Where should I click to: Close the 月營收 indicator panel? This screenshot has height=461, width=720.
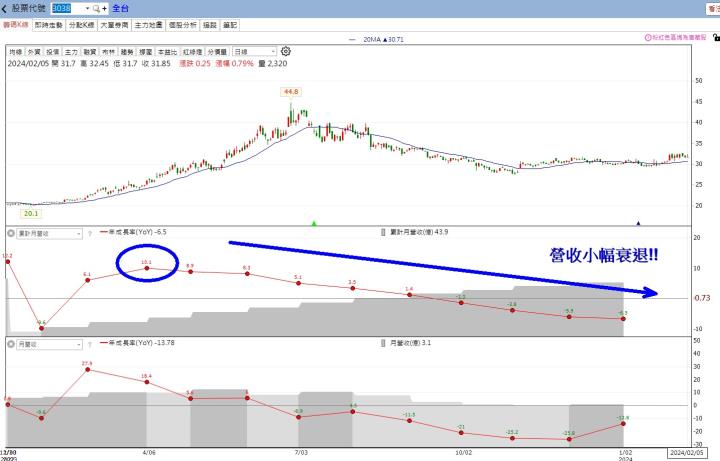(x=10, y=343)
